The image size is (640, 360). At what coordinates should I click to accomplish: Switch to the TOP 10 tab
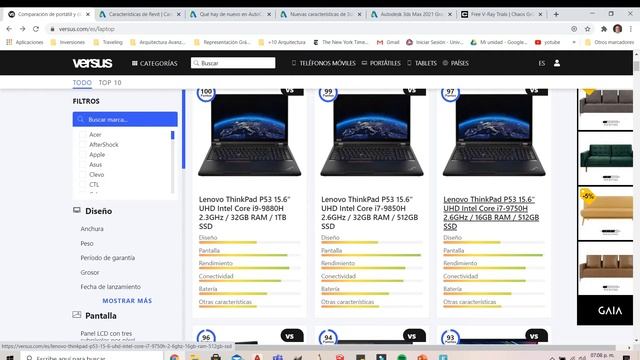(110, 82)
